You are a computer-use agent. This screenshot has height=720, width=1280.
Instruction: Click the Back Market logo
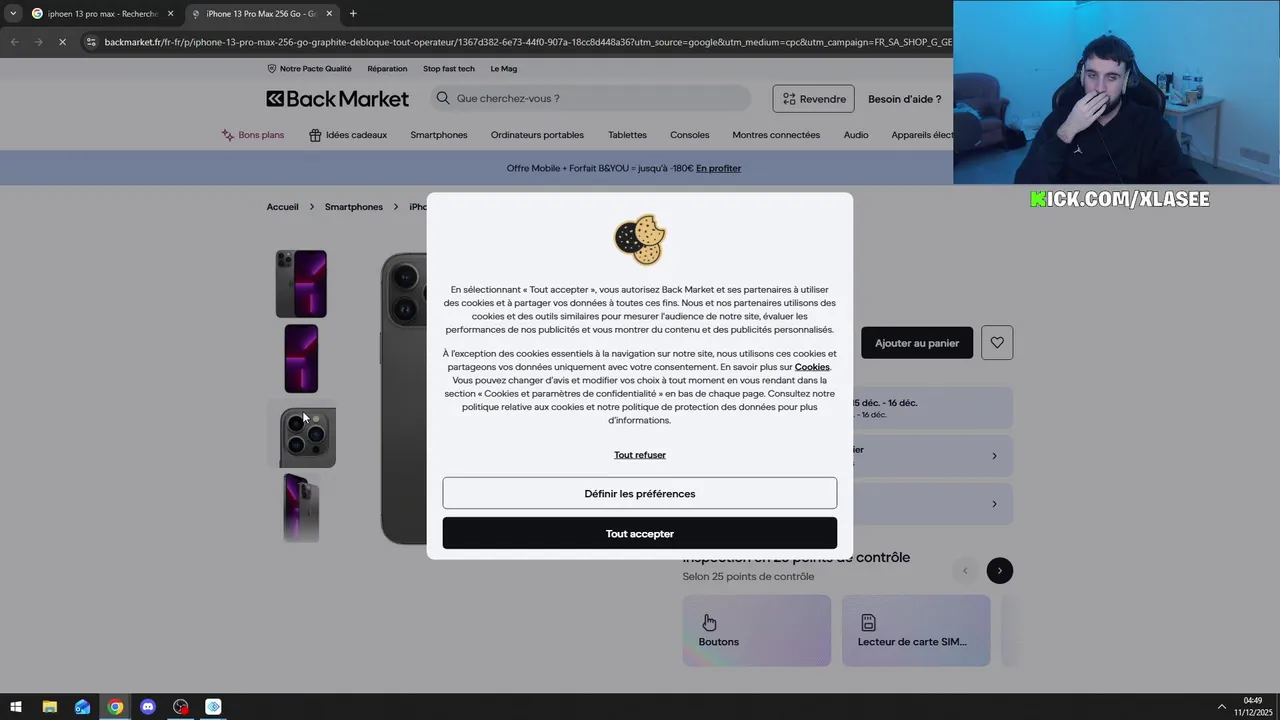pyautogui.click(x=337, y=98)
